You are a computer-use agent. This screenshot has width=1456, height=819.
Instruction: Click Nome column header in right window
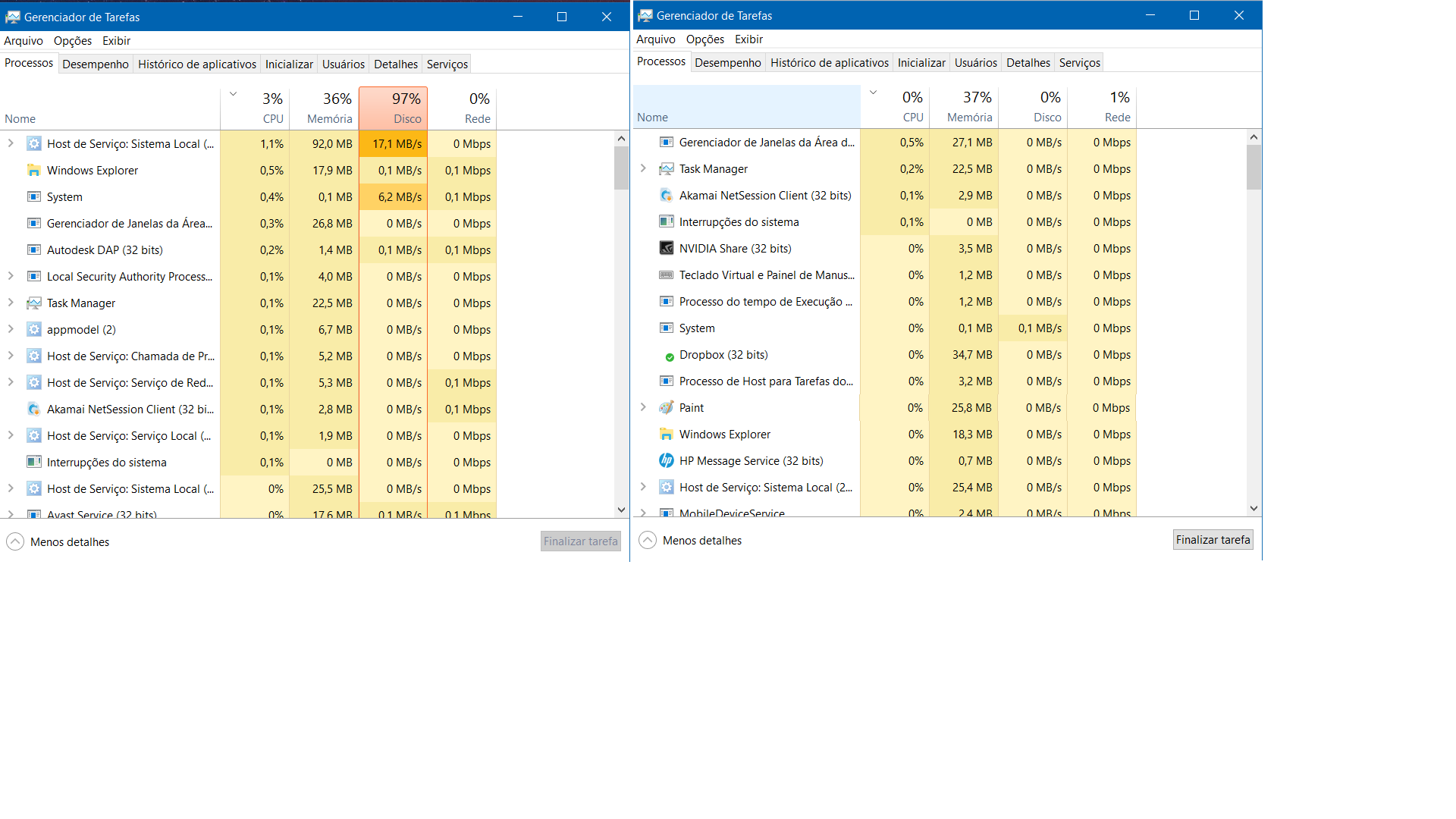coord(746,106)
